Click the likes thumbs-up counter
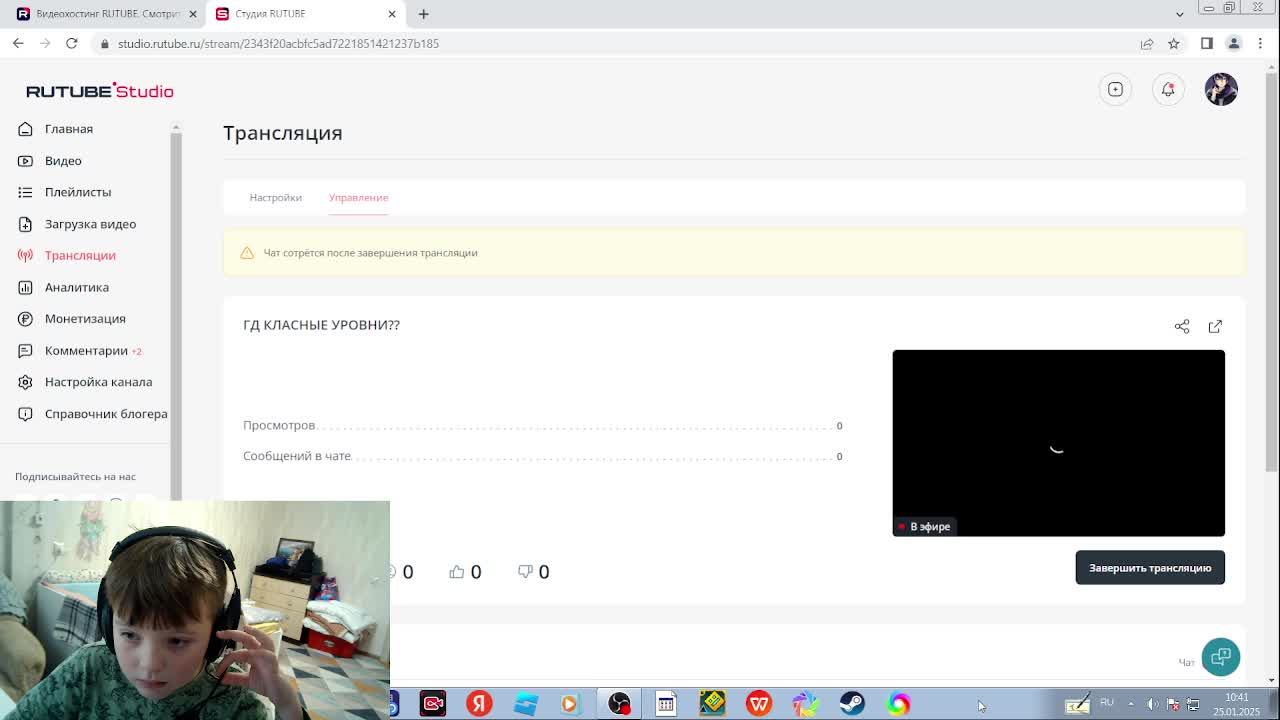Image resolution: width=1280 pixels, height=720 pixels. [465, 571]
